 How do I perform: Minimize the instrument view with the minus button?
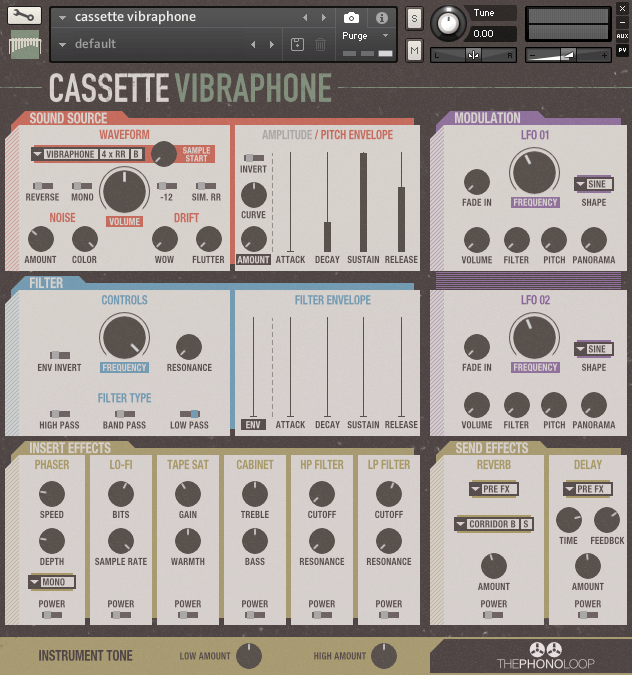pyautogui.click(x=623, y=22)
